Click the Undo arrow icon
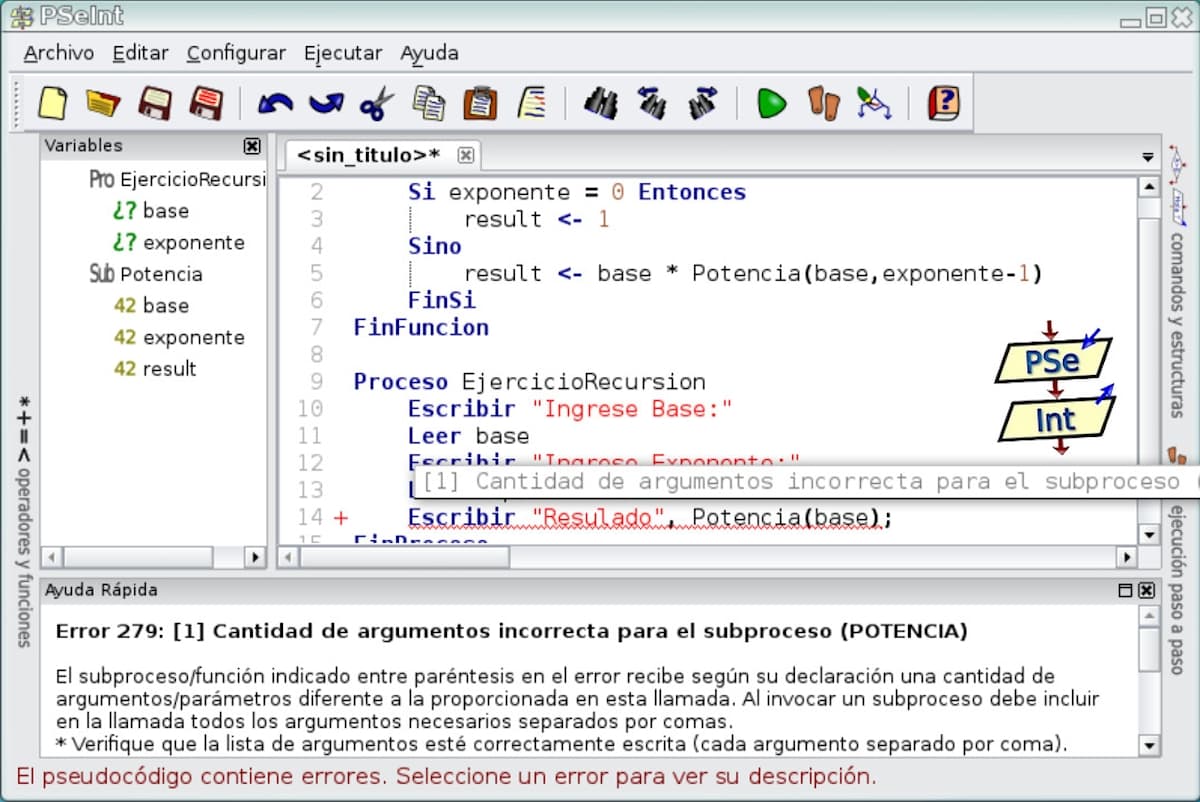Viewport: 1200px width, 802px height. pos(275,103)
